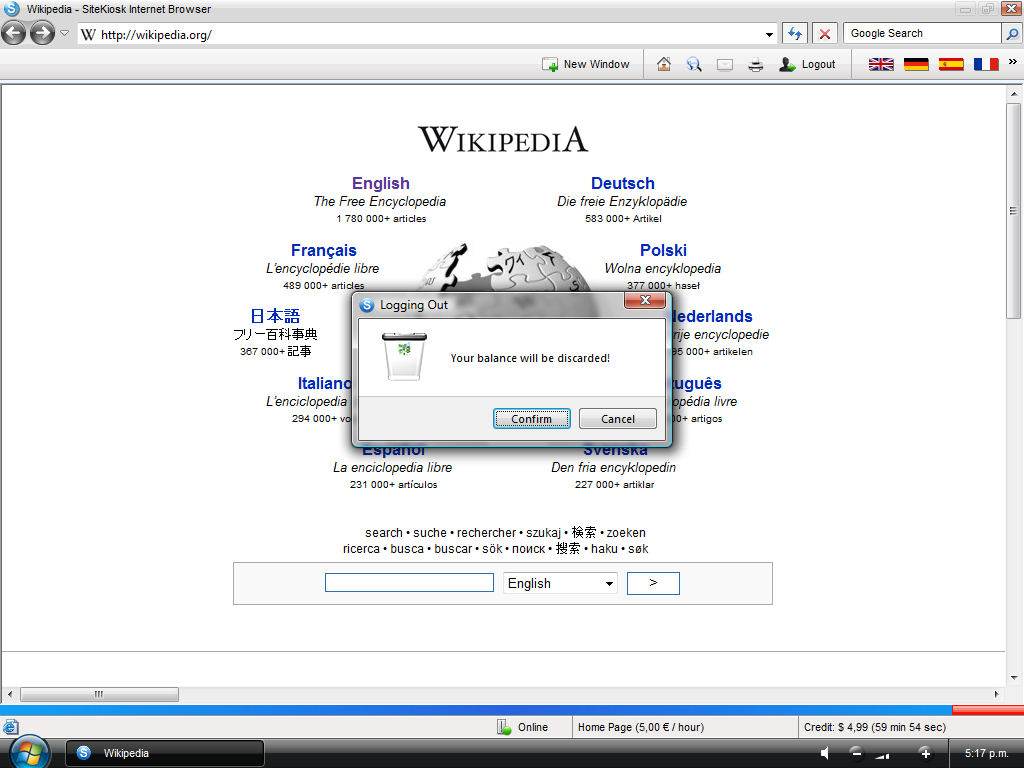Click the magnifier search icon in toolbar

coord(694,64)
